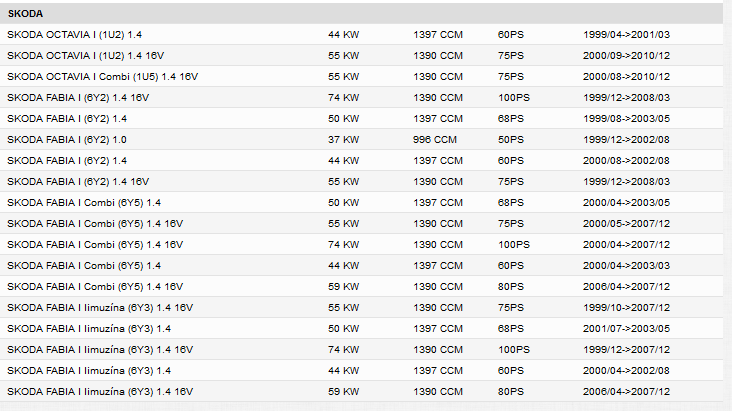Click date range 2000/08->2002/08
This screenshot has height=411, width=732.
pos(626,161)
